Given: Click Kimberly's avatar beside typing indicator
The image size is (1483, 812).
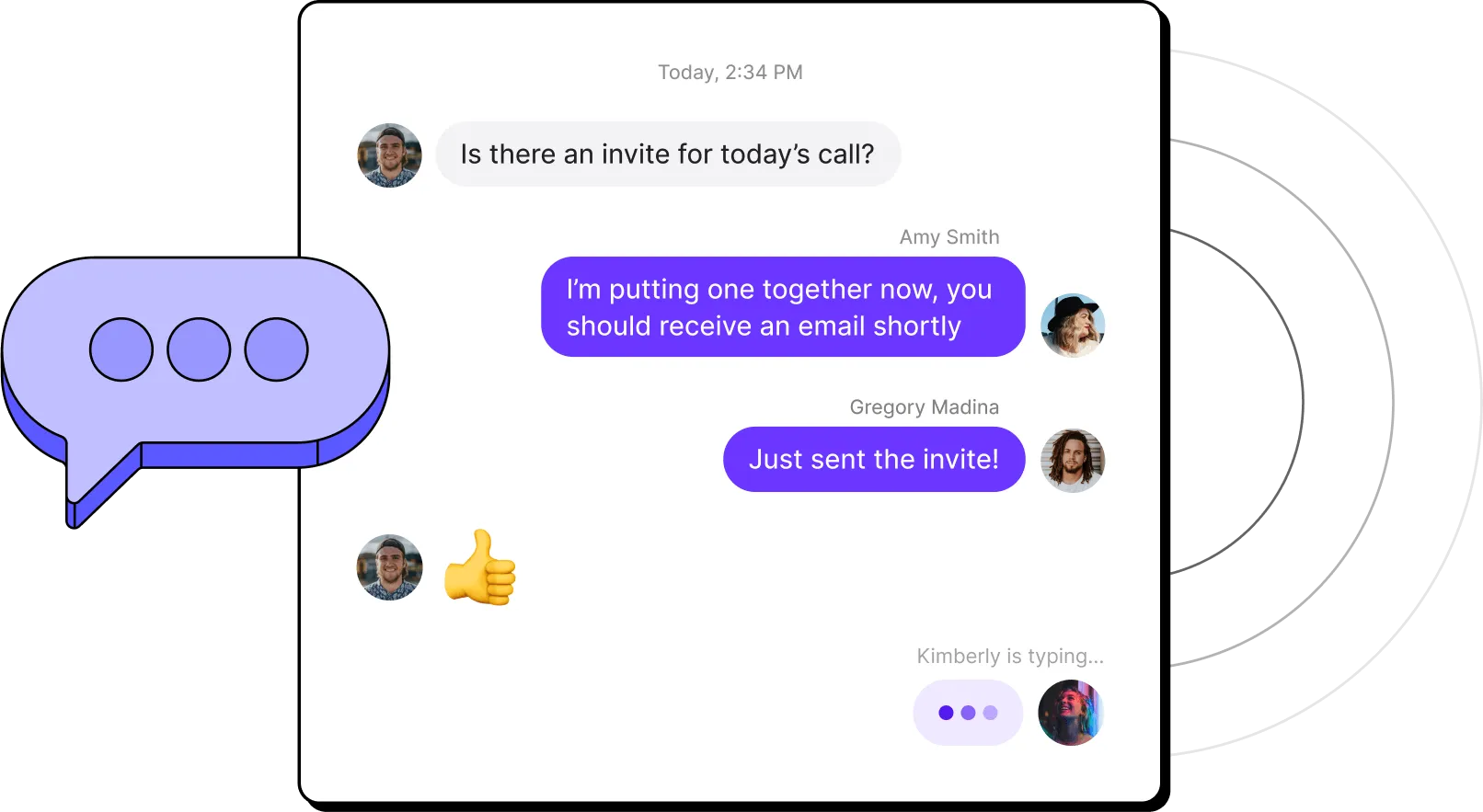Looking at the screenshot, I should pyautogui.click(x=1071, y=713).
